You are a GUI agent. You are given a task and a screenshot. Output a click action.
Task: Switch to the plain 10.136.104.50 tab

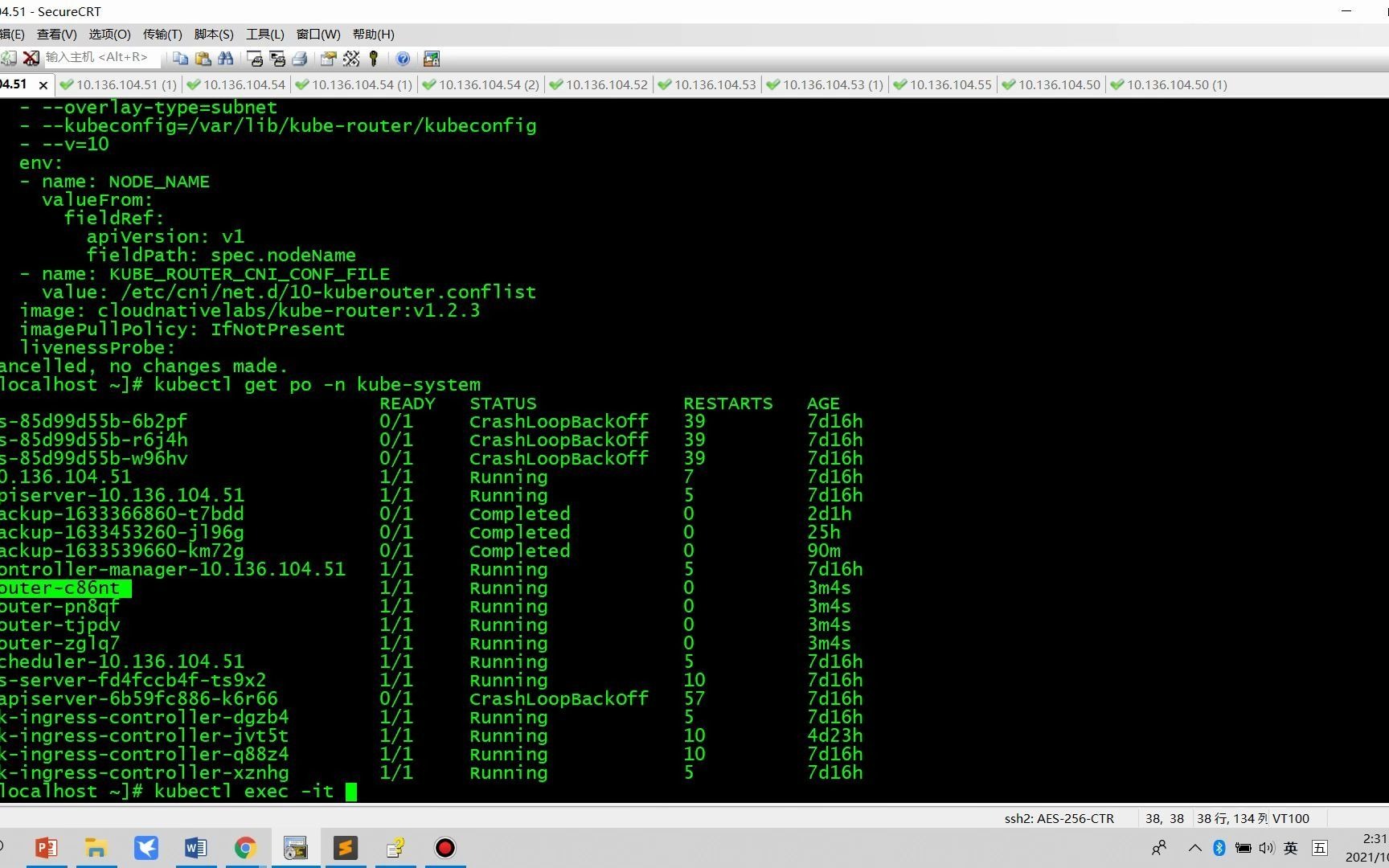tap(1051, 84)
